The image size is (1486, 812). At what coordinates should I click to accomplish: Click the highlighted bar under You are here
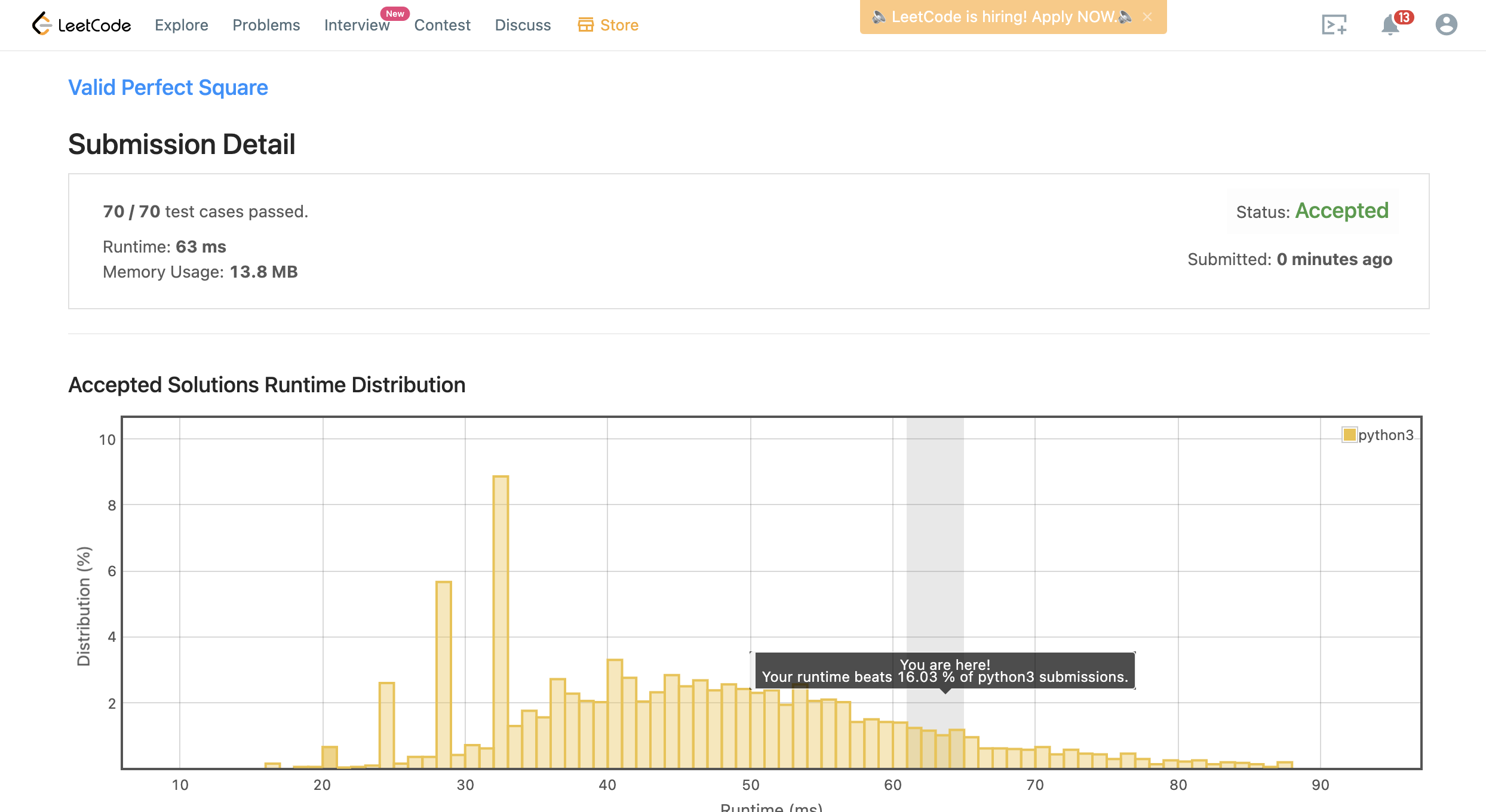(942, 751)
